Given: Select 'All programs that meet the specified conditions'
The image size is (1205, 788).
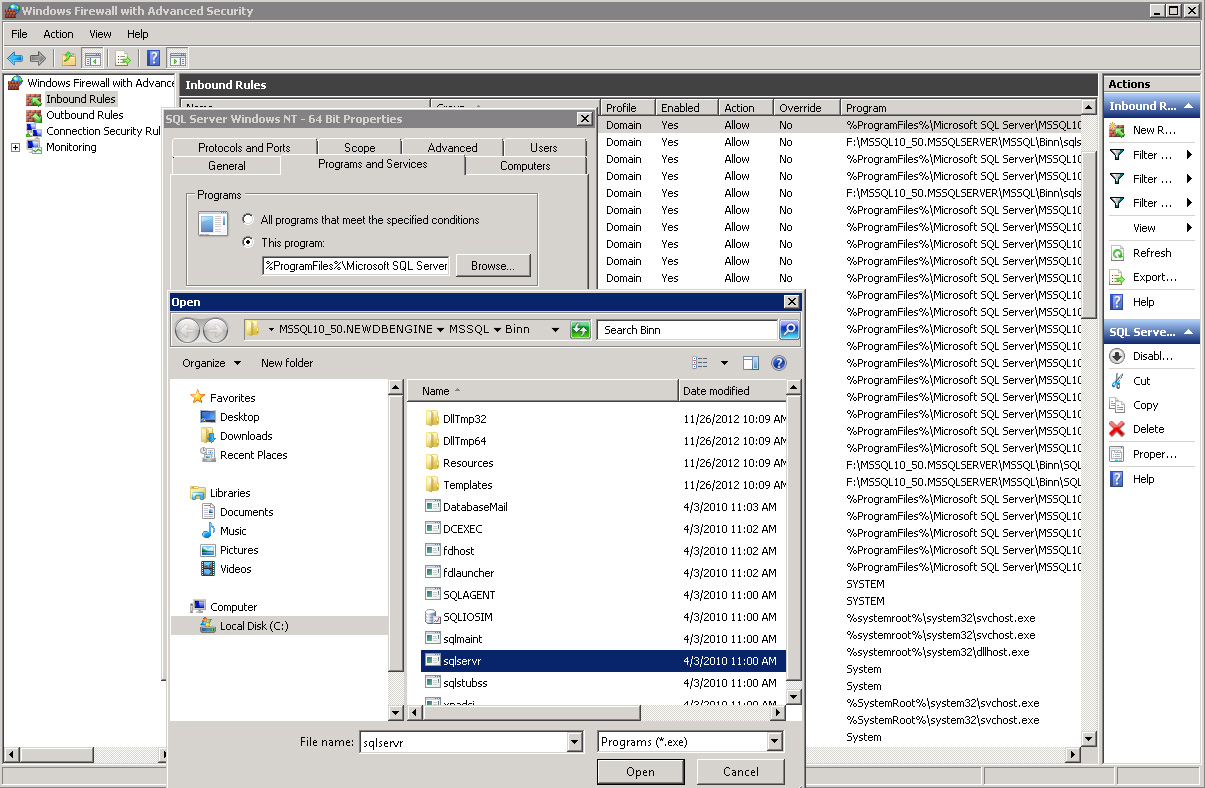Looking at the screenshot, I should pos(248,220).
